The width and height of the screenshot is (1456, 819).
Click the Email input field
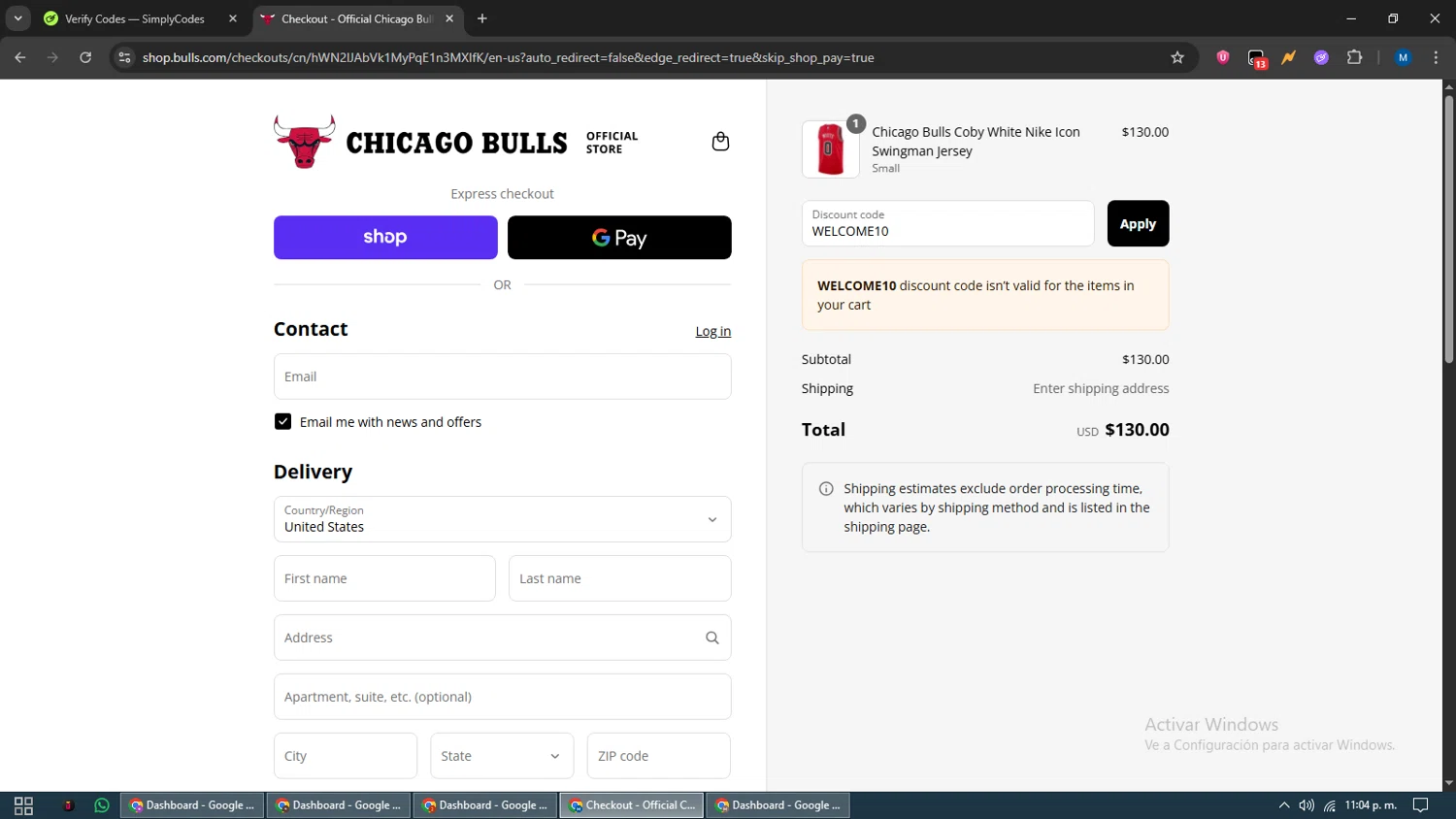[x=502, y=377]
